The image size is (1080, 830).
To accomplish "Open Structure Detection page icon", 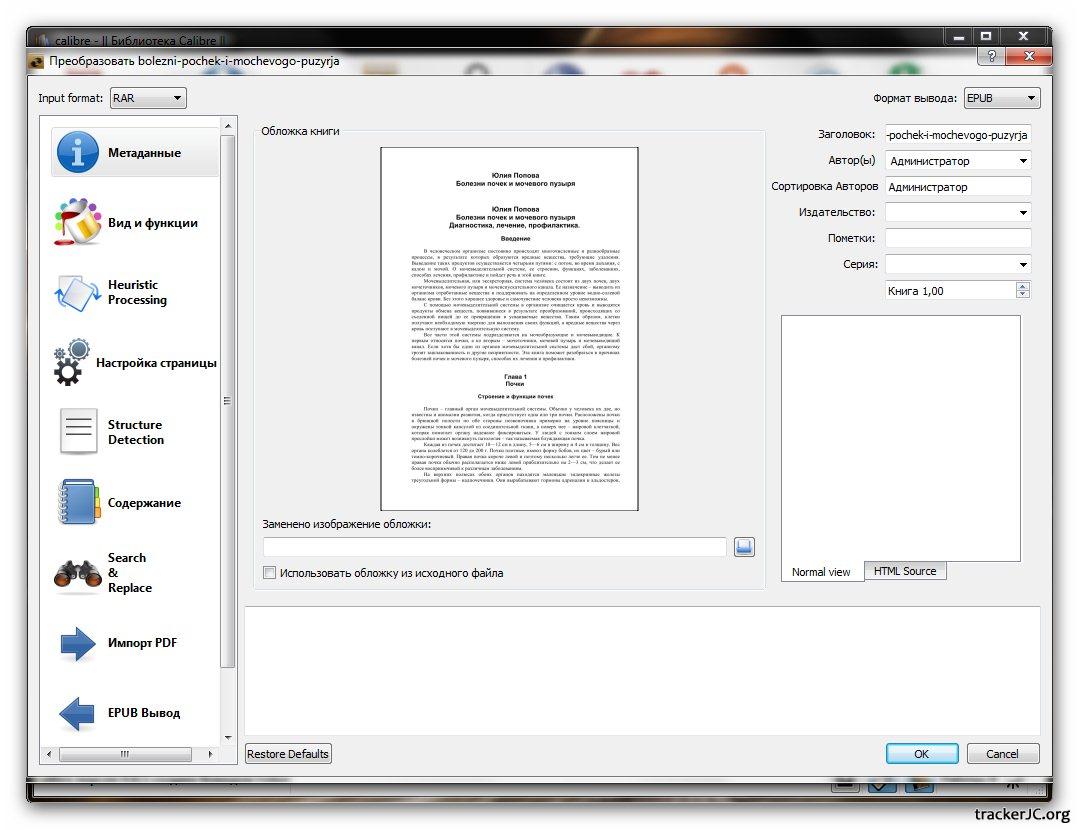I will [78, 432].
